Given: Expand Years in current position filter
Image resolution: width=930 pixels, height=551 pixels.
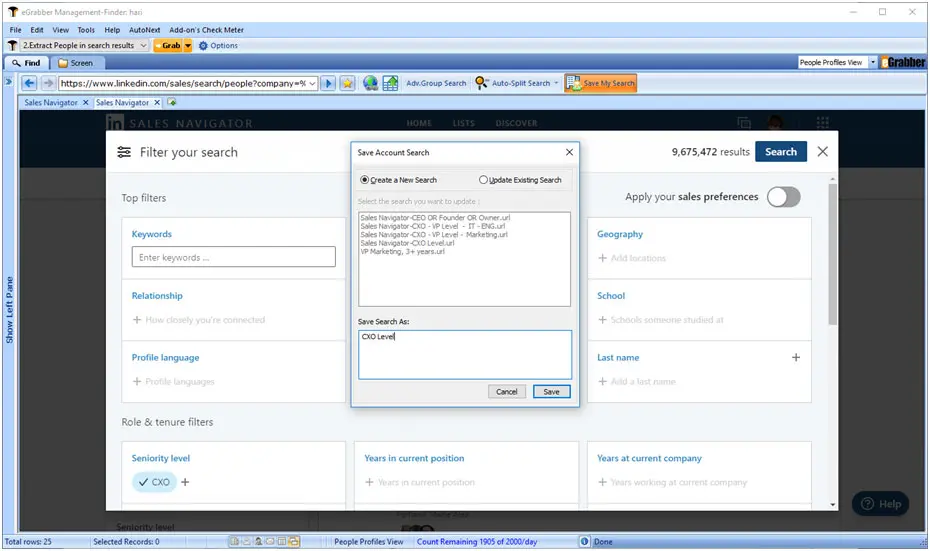Looking at the screenshot, I should [x=420, y=483].
